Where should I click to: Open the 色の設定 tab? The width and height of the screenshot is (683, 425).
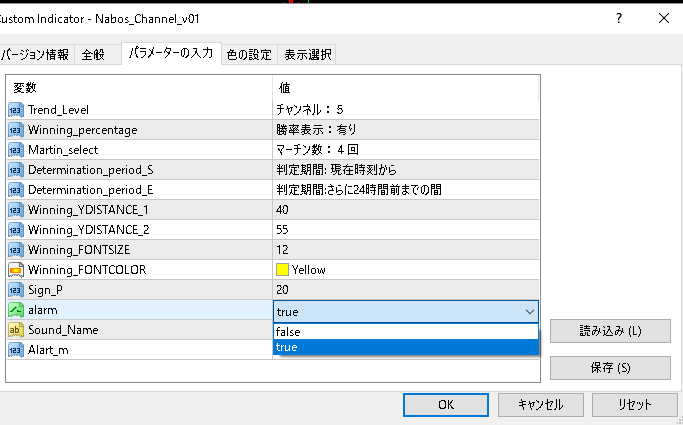[x=249, y=54]
